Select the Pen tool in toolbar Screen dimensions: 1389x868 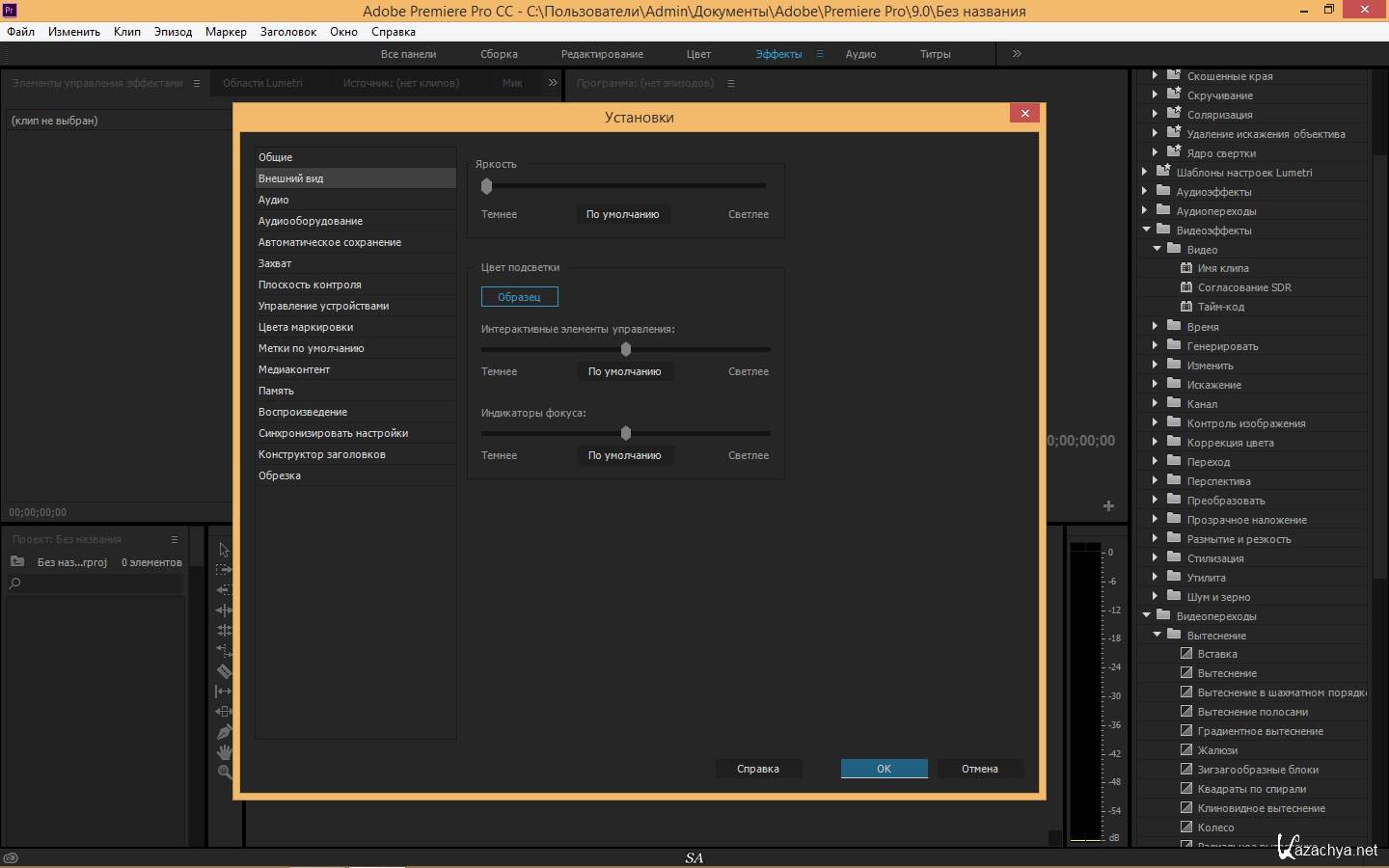coord(224,732)
